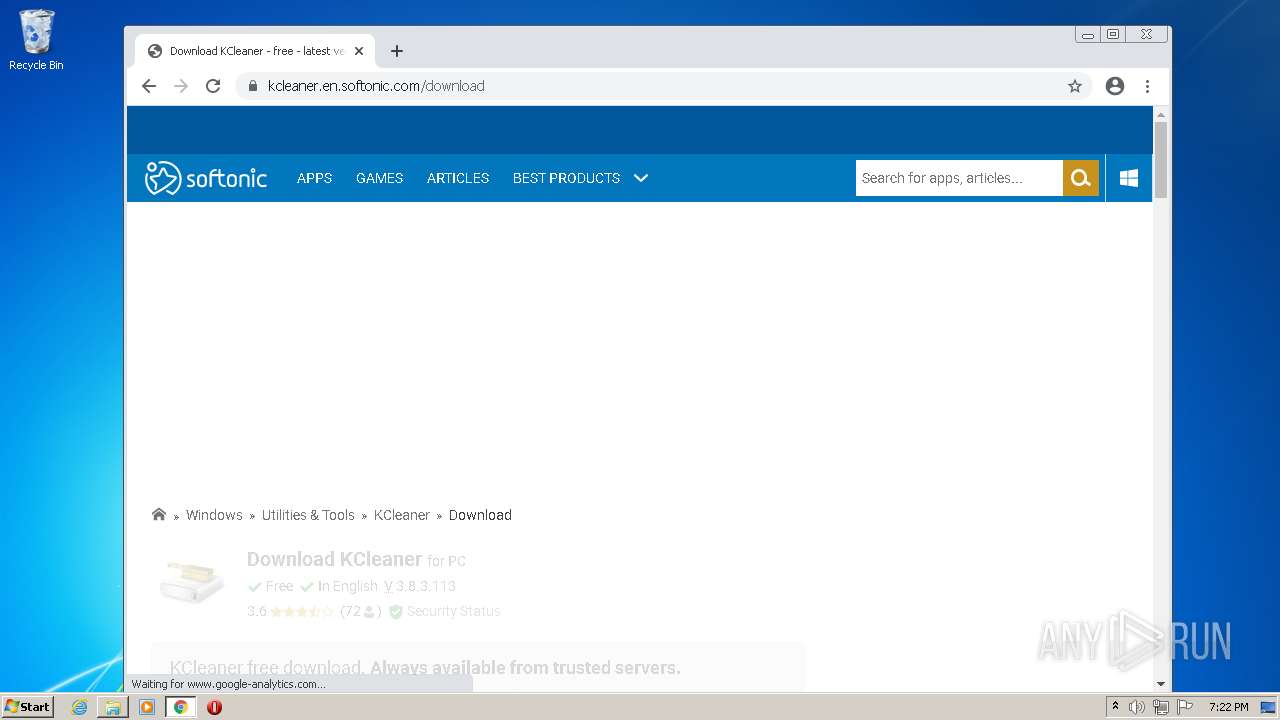Close the Download KCleaner tab

(x=359, y=51)
